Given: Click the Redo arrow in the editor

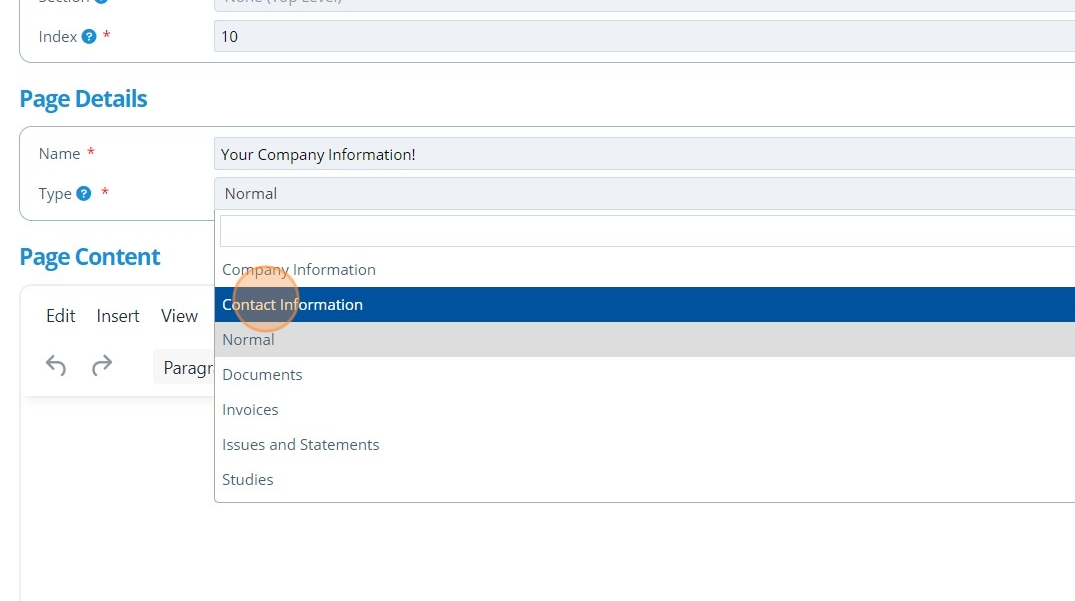Looking at the screenshot, I should (x=102, y=366).
